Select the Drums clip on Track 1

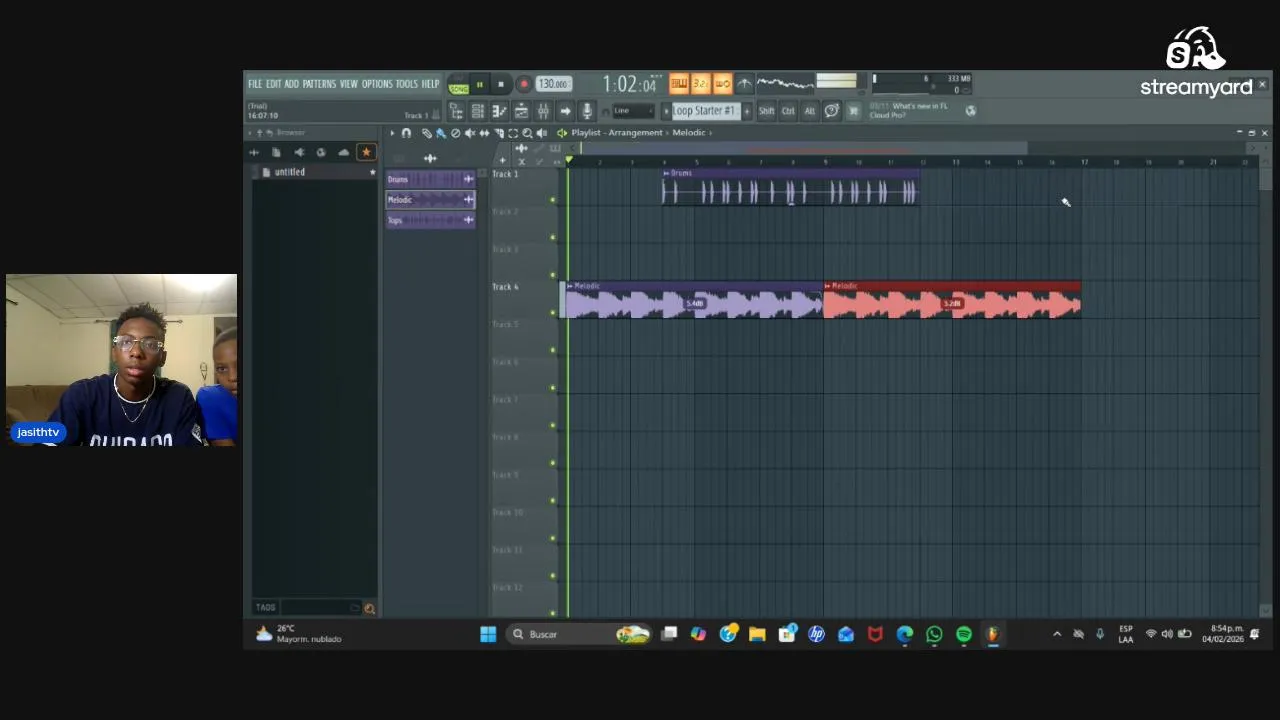pyautogui.click(x=790, y=187)
